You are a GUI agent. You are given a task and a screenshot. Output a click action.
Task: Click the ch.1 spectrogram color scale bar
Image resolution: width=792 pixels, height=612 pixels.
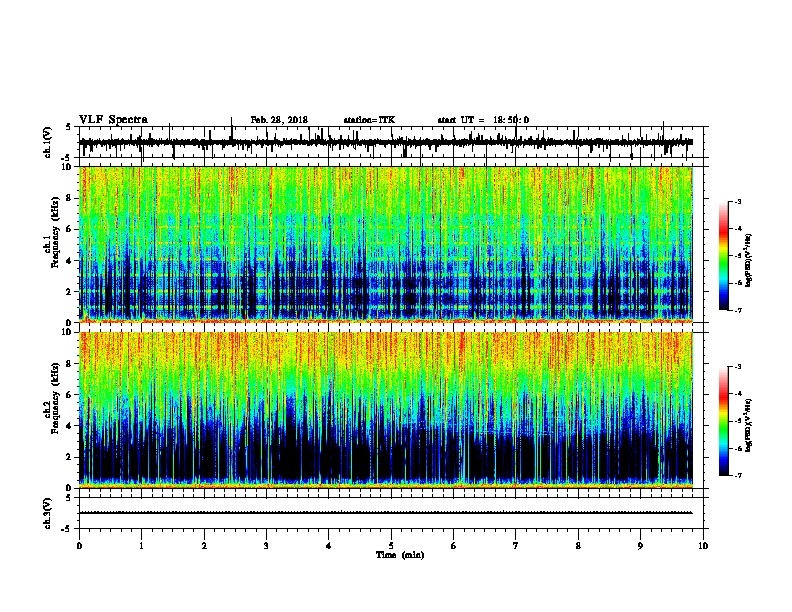pos(724,256)
